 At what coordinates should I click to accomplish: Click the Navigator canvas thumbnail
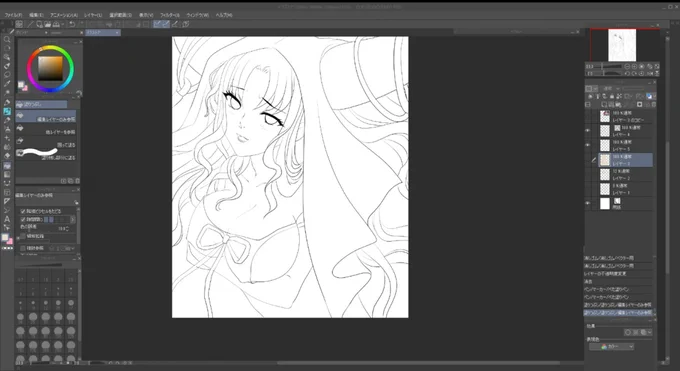pos(622,45)
